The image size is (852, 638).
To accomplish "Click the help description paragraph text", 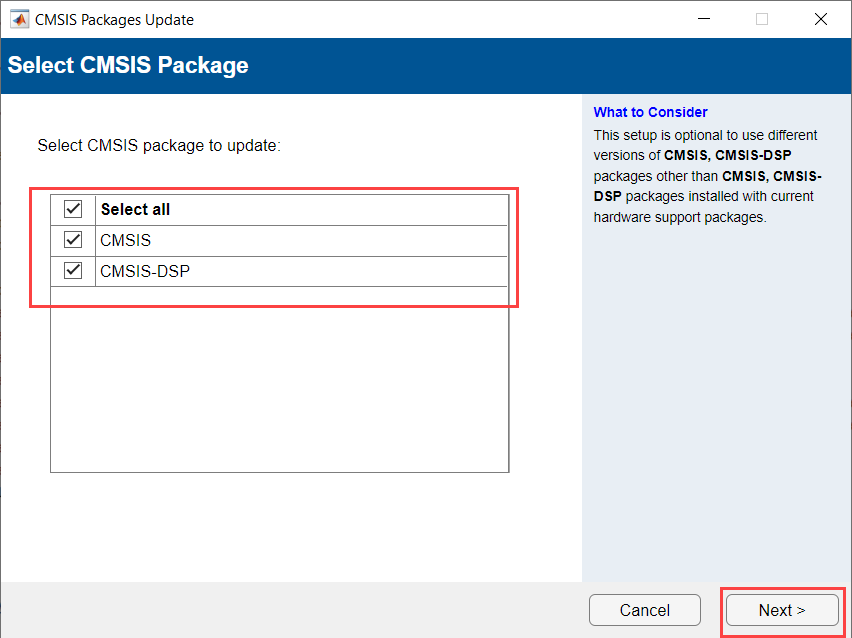I will (705, 176).
